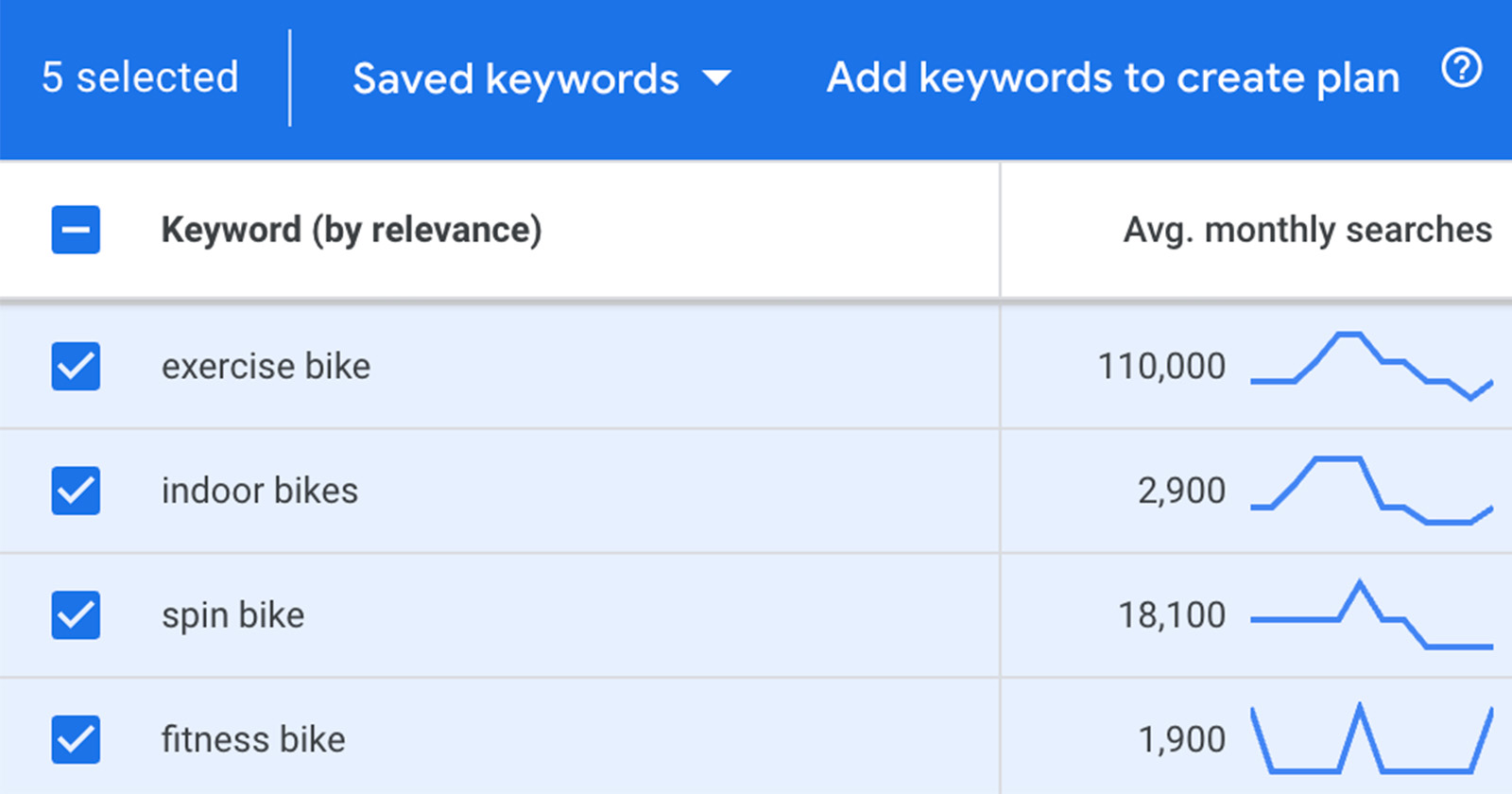Click Add keywords to create plan

[x=1113, y=78]
